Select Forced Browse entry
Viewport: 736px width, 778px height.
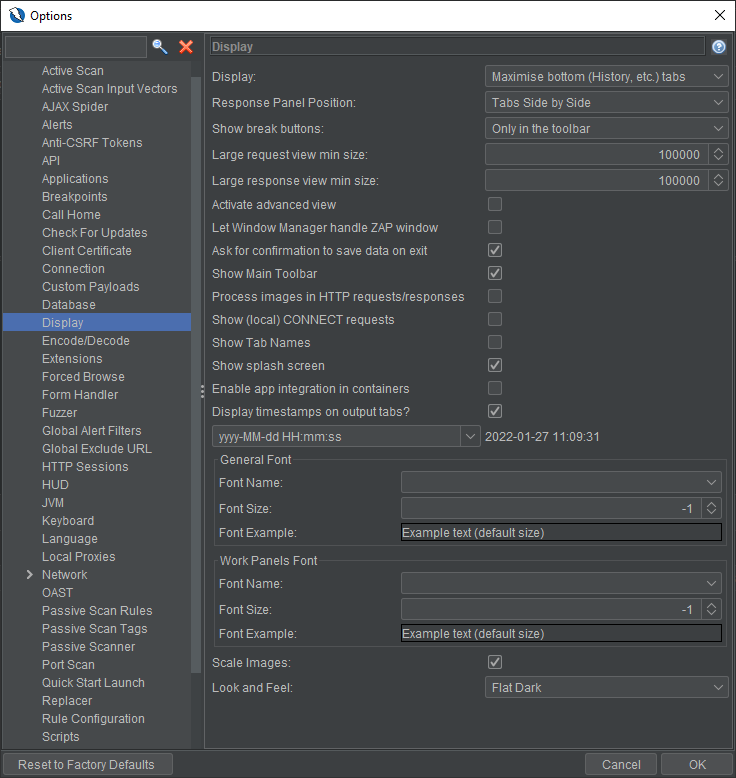point(83,377)
